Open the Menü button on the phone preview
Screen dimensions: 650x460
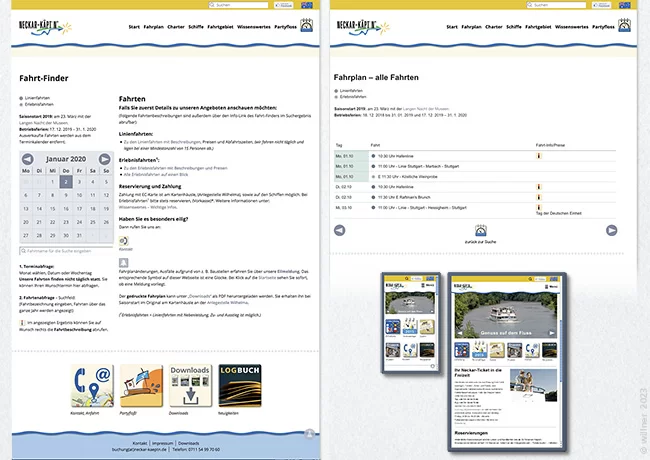(427, 285)
